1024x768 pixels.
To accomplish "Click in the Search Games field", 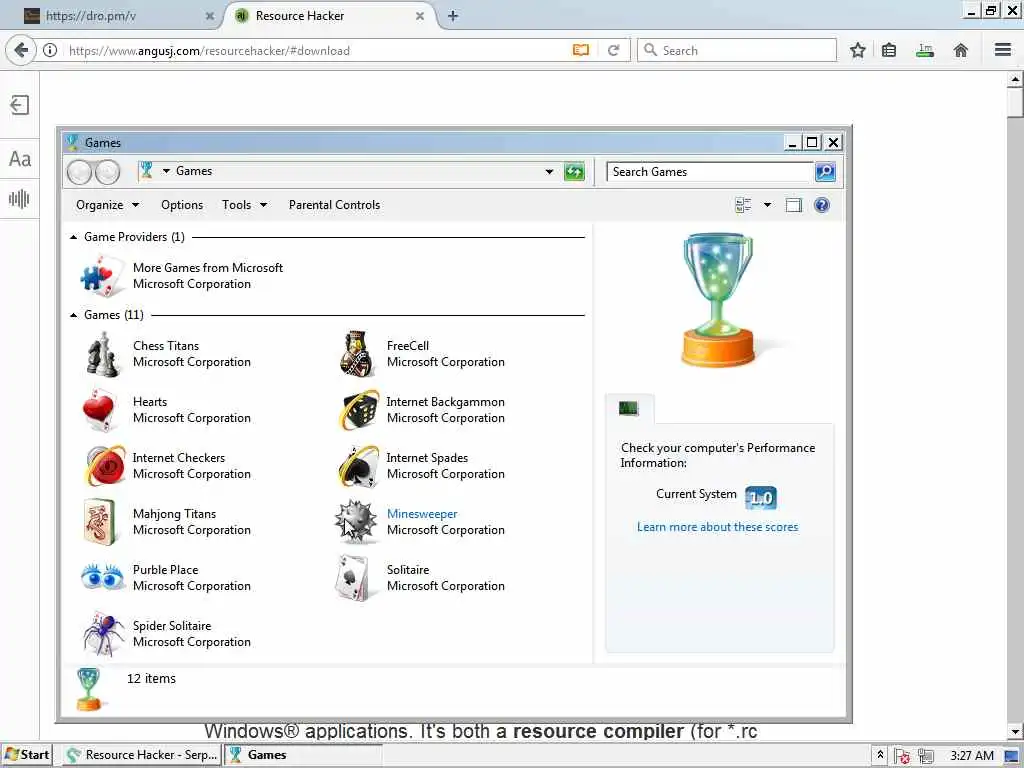I will pos(709,172).
